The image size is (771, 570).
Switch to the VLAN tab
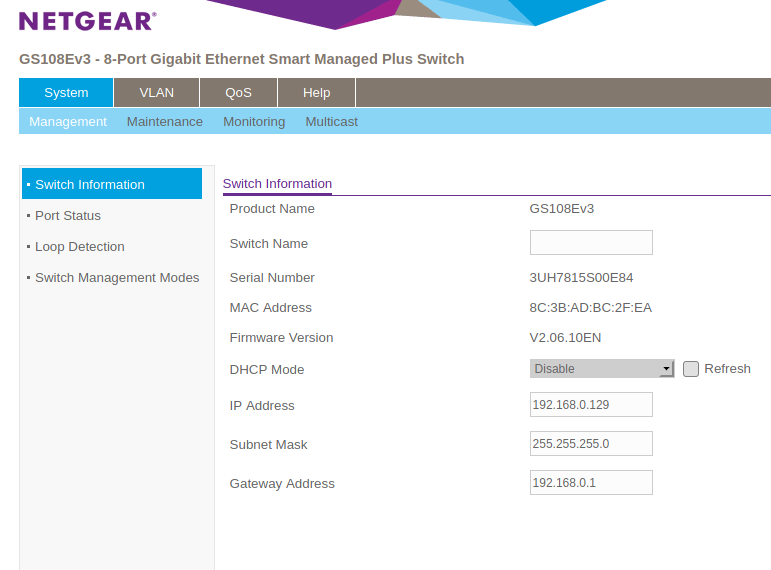tap(156, 93)
